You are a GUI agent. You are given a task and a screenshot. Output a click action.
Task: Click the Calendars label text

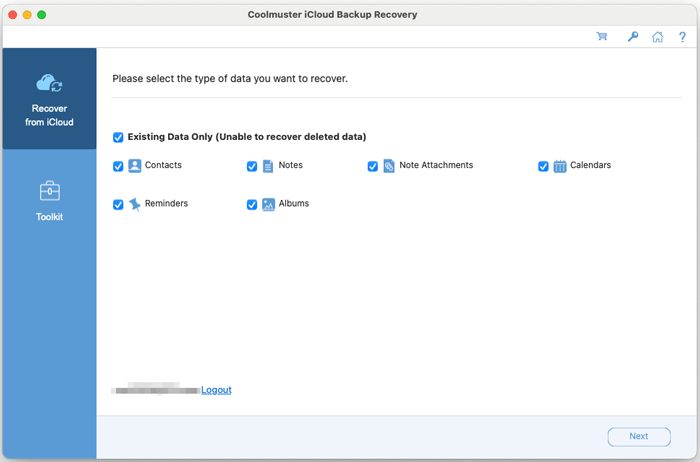click(591, 165)
